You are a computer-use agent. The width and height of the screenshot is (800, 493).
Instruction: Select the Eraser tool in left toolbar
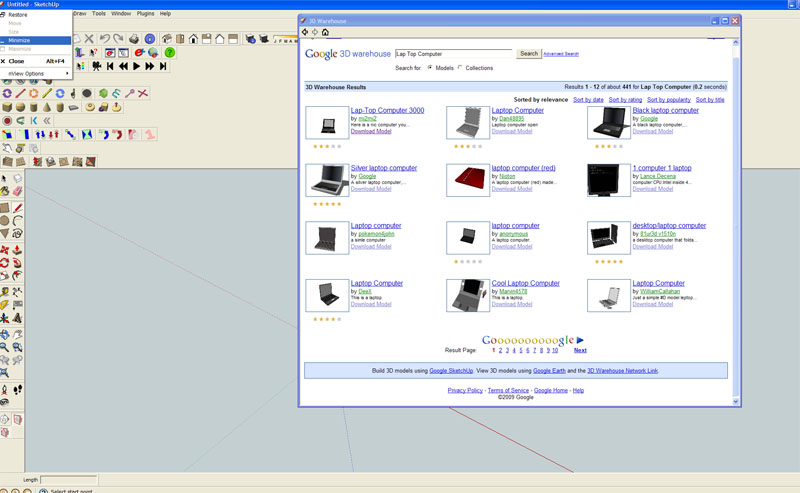17,191
